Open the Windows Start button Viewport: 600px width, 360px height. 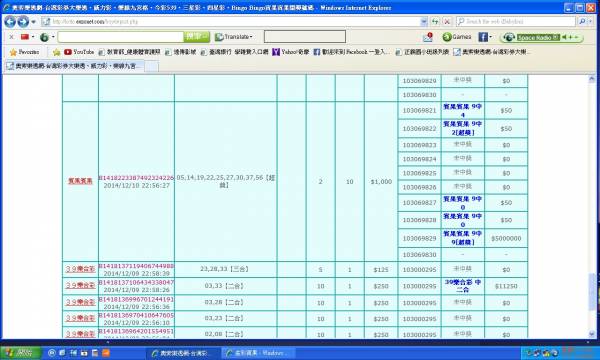(x=20, y=353)
